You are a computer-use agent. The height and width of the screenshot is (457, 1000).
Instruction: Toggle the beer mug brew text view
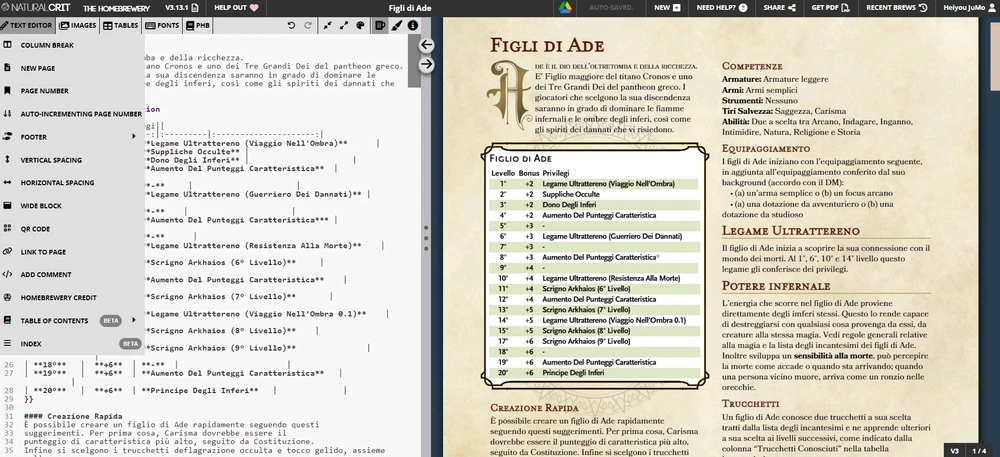[378, 25]
